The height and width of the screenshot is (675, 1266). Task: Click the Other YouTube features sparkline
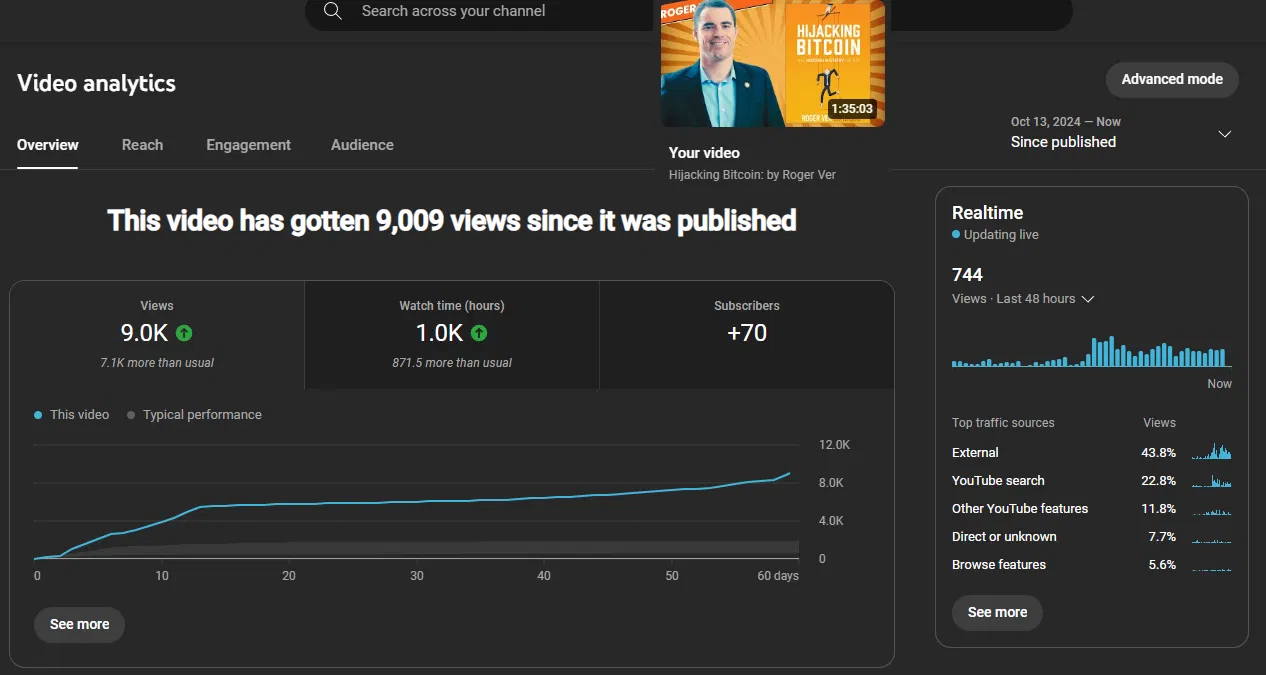[1211, 511]
